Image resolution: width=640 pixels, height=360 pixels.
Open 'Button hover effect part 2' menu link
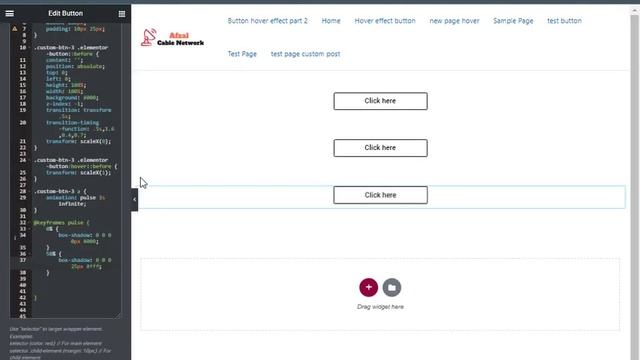click(x=268, y=21)
